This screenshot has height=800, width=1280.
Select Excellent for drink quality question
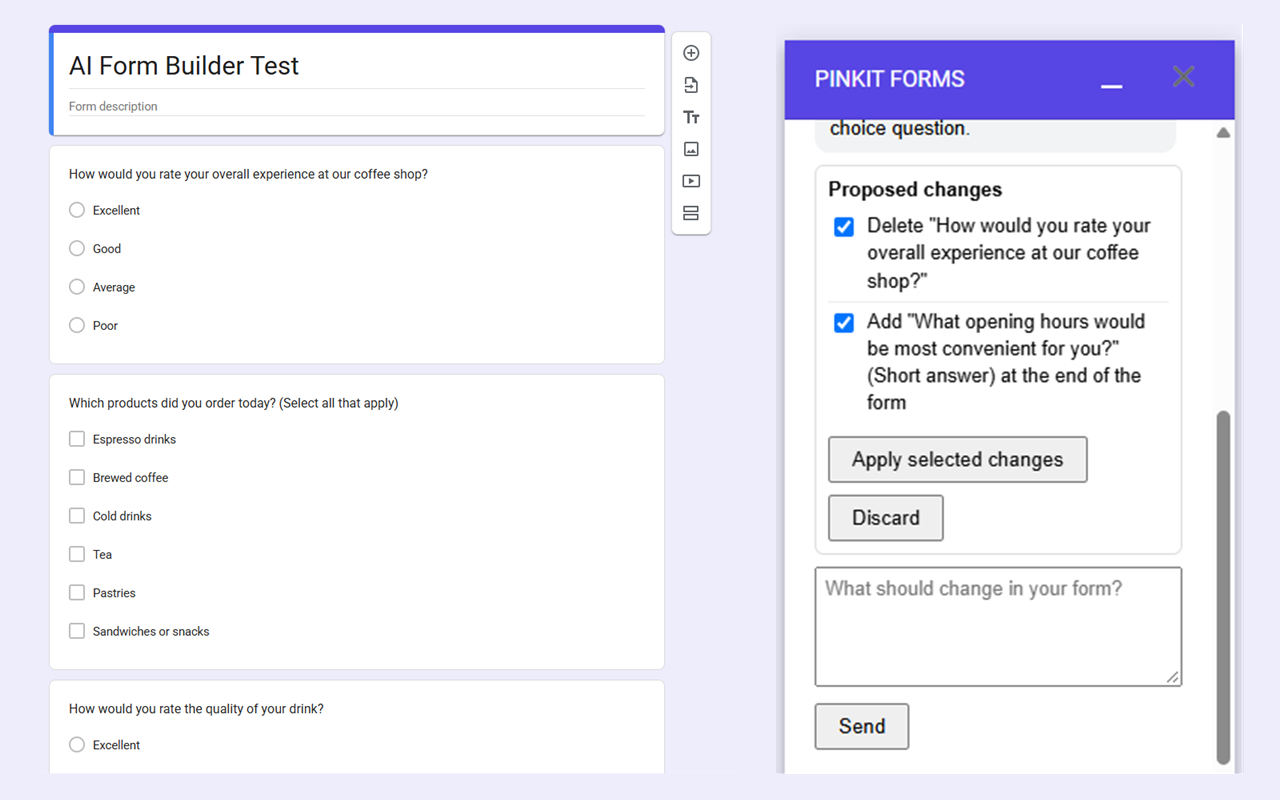[77, 744]
